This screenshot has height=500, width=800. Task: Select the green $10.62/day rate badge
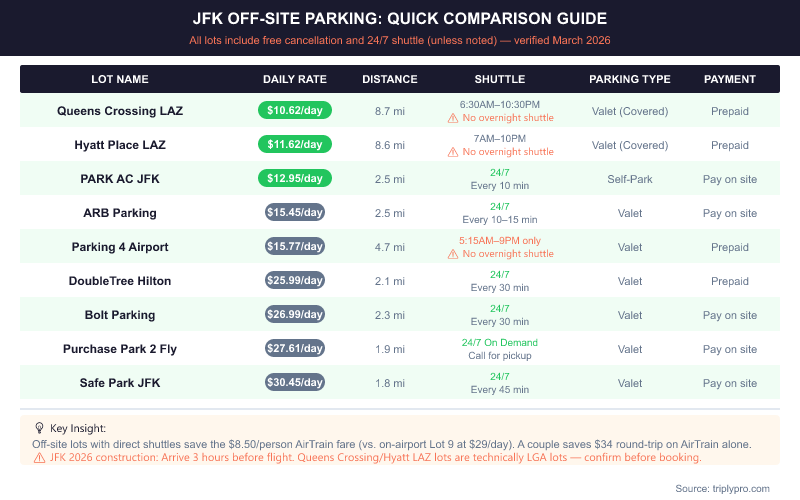(294, 111)
